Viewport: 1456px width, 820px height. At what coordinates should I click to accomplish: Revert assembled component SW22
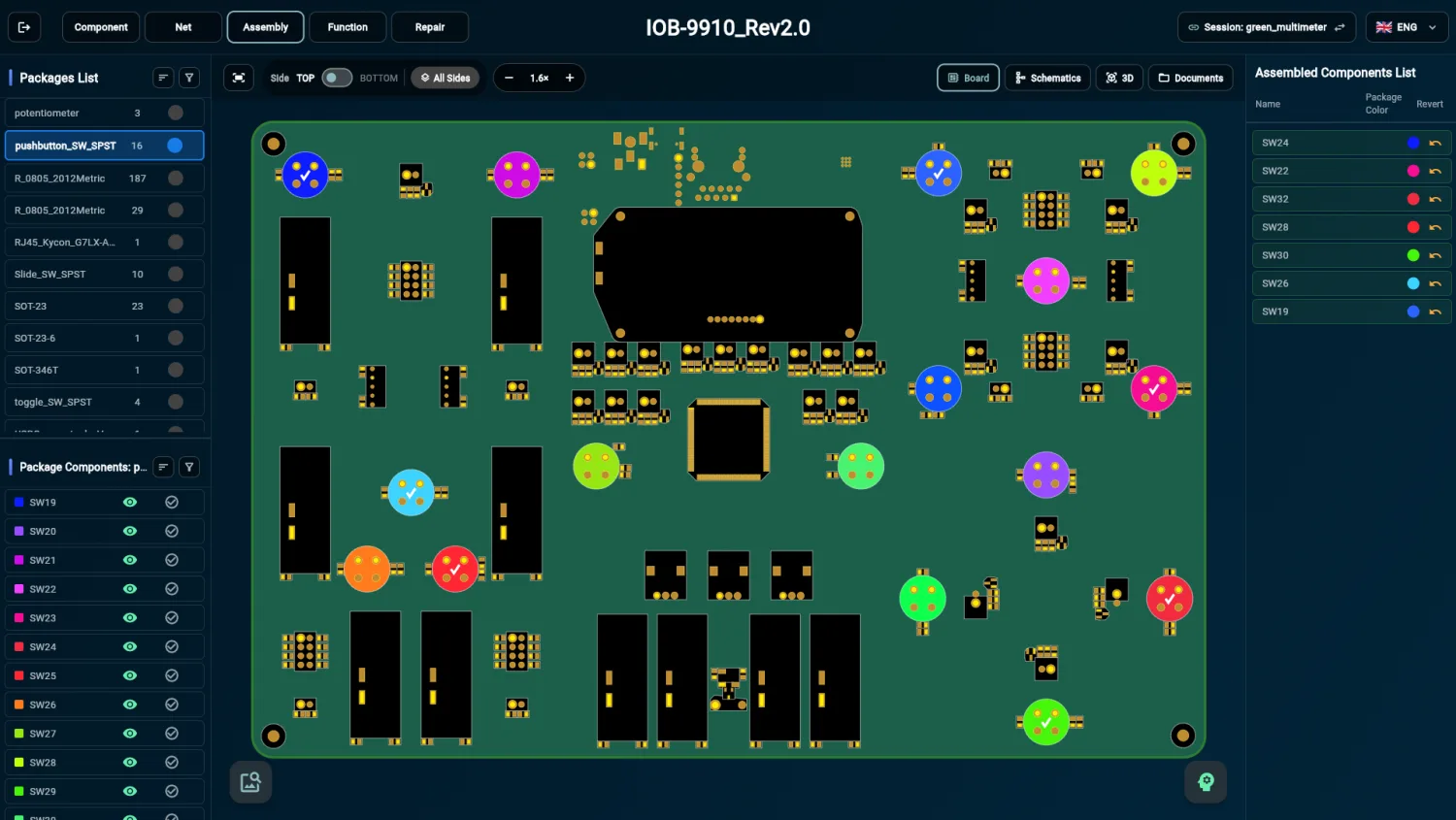click(x=1435, y=171)
